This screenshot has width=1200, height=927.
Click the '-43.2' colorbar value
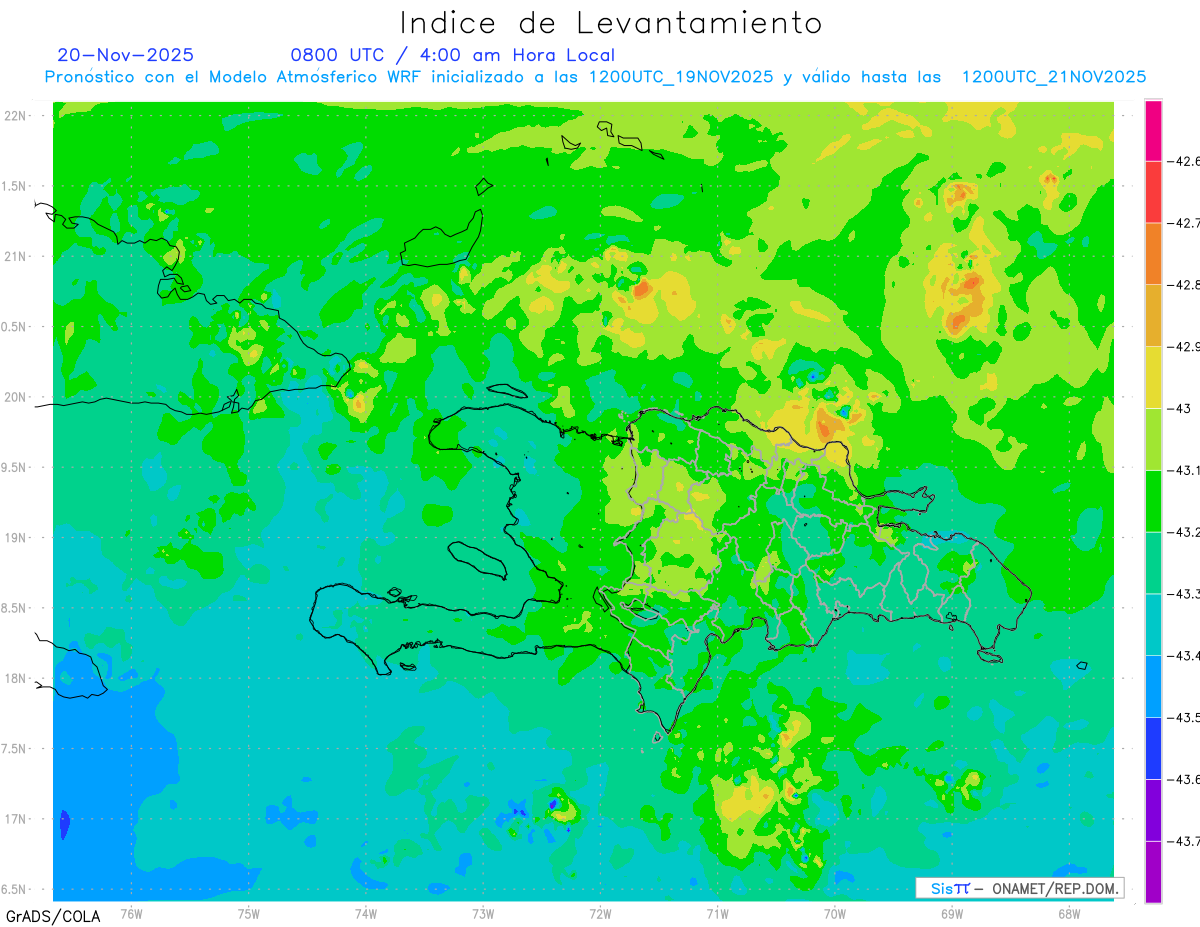1184,532
